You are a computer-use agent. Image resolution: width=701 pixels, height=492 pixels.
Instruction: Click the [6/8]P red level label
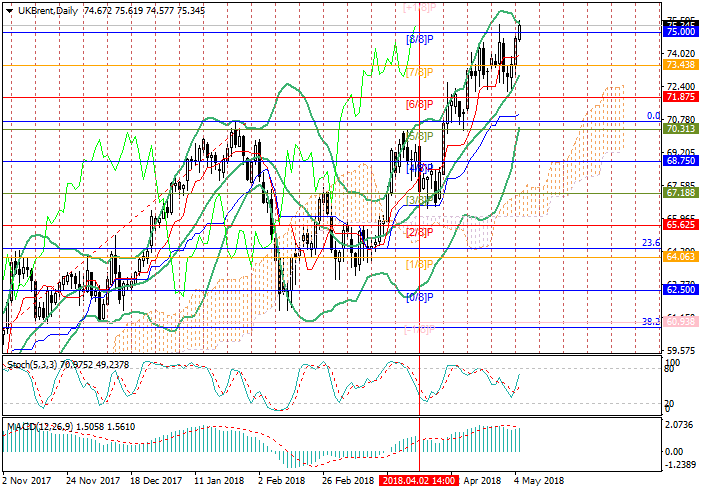tap(419, 104)
